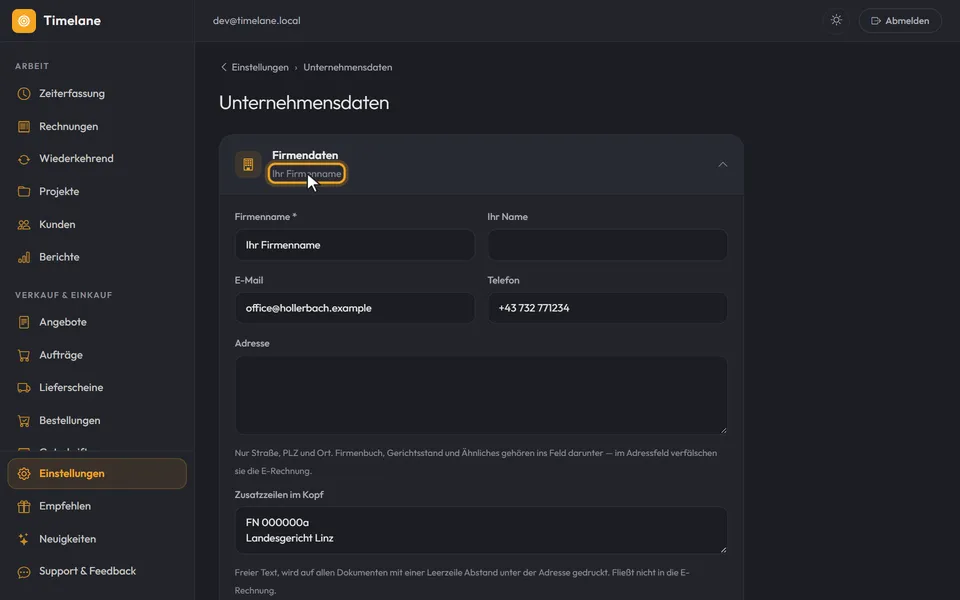Click the Timelane logo icon
This screenshot has width=960, height=600.
[24, 21]
